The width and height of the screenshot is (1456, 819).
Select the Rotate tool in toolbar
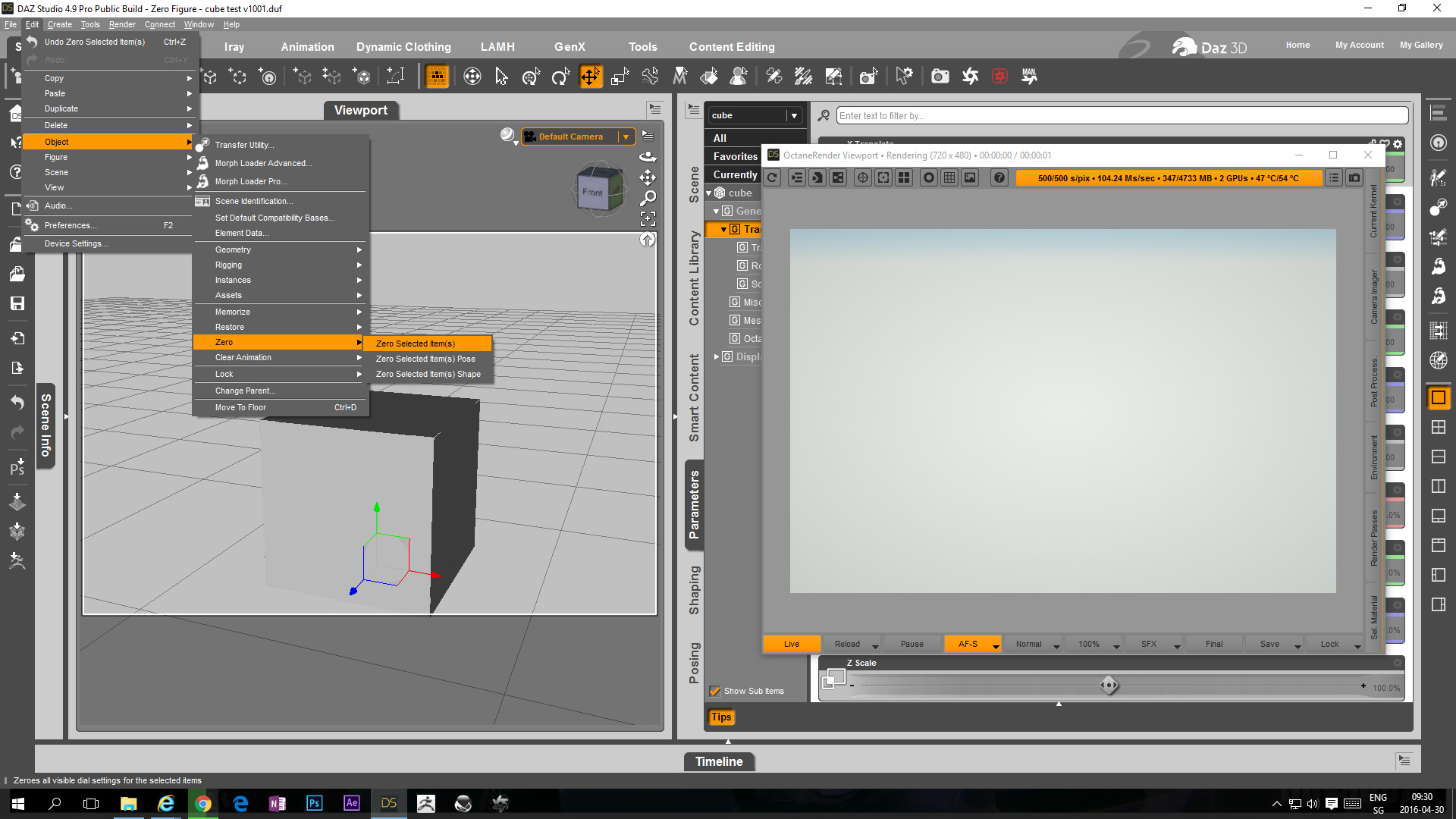(x=560, y=77)
